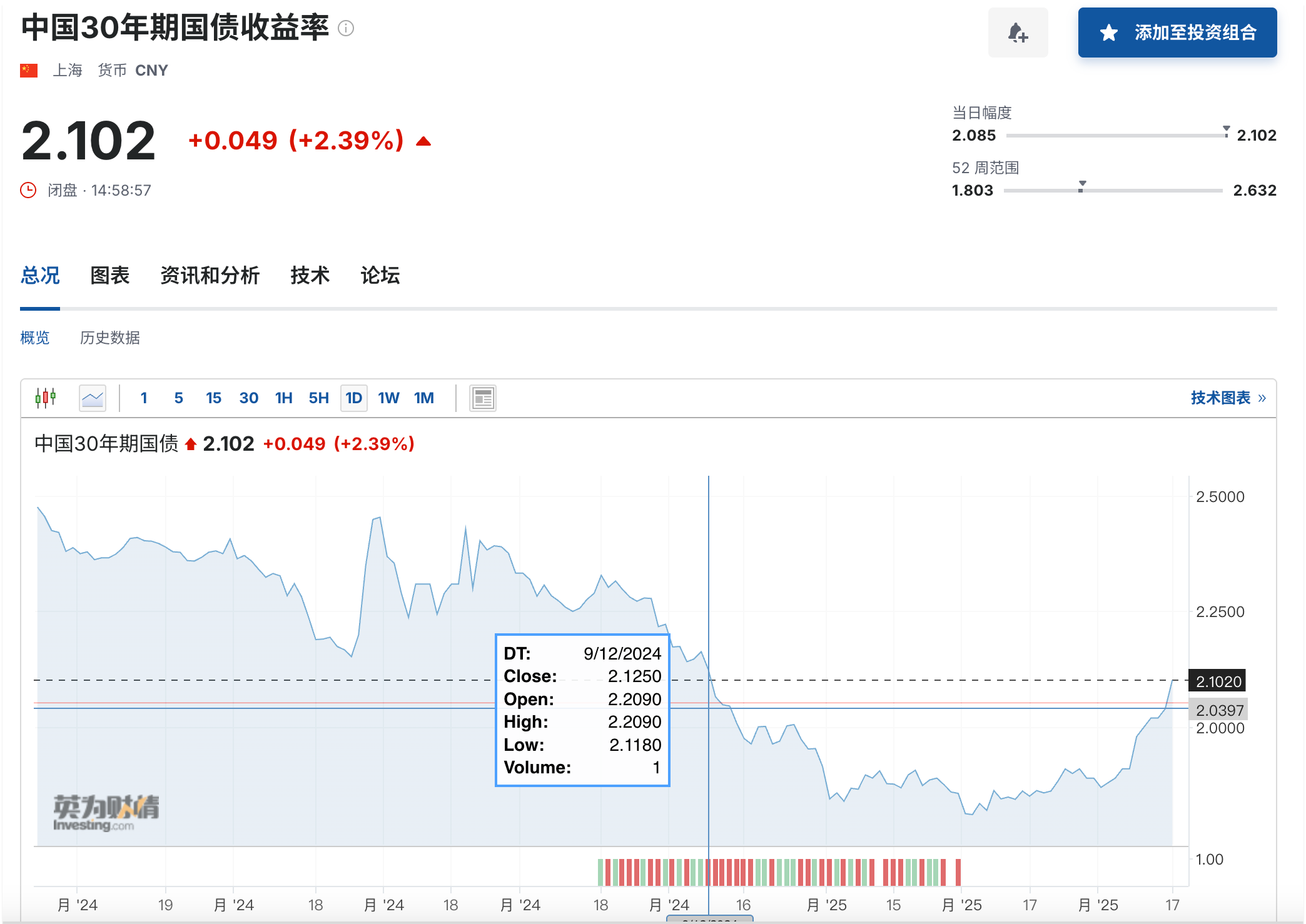Switch to candlestick chart type
The image size is (1306, 924).
[46, 398]
